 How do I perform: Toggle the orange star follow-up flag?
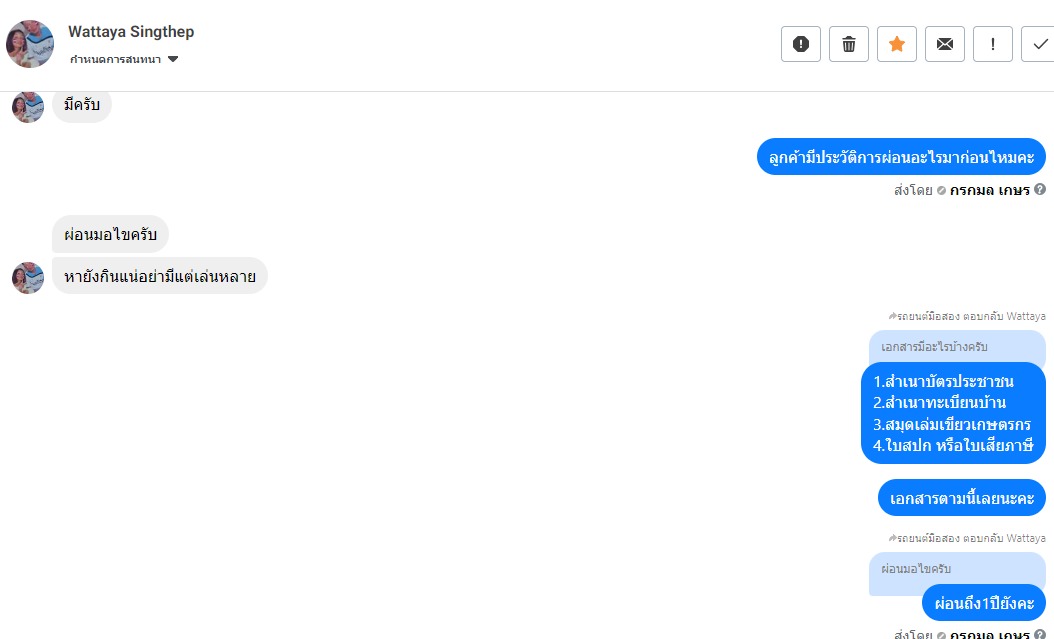pyautogui.click(x=897, y=44)
